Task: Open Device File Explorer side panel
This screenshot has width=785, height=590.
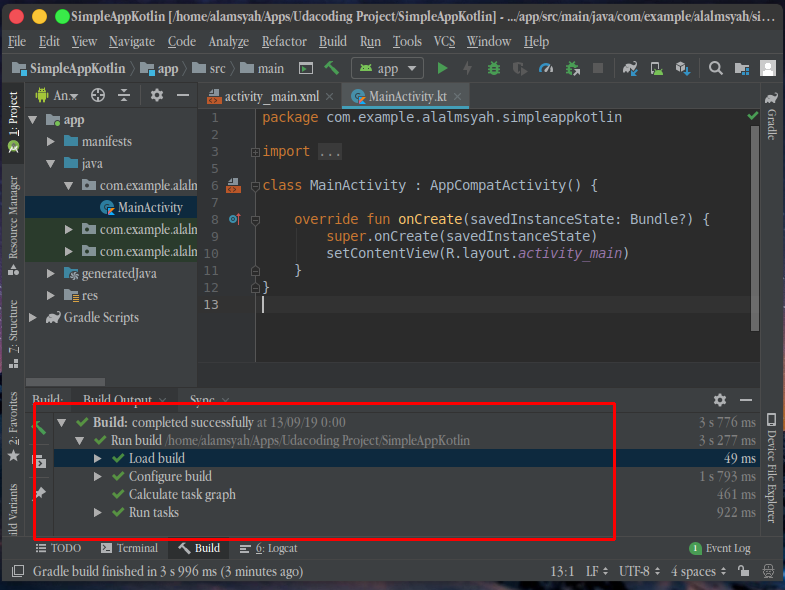Action: [x=771, y=468]
